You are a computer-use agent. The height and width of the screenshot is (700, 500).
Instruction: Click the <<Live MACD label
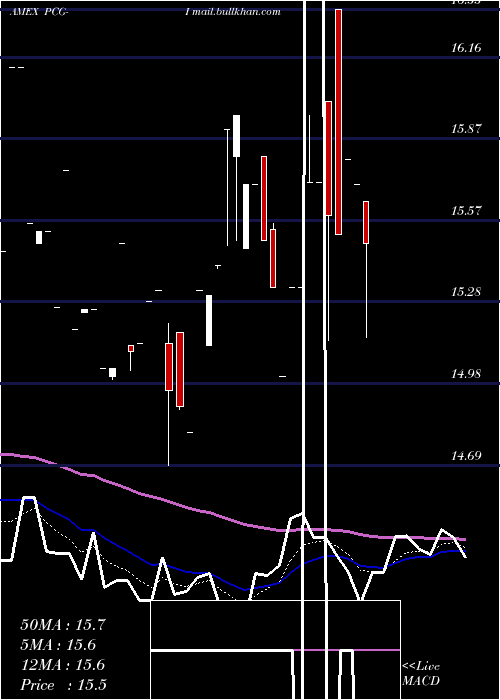click(x=421, y=674)
